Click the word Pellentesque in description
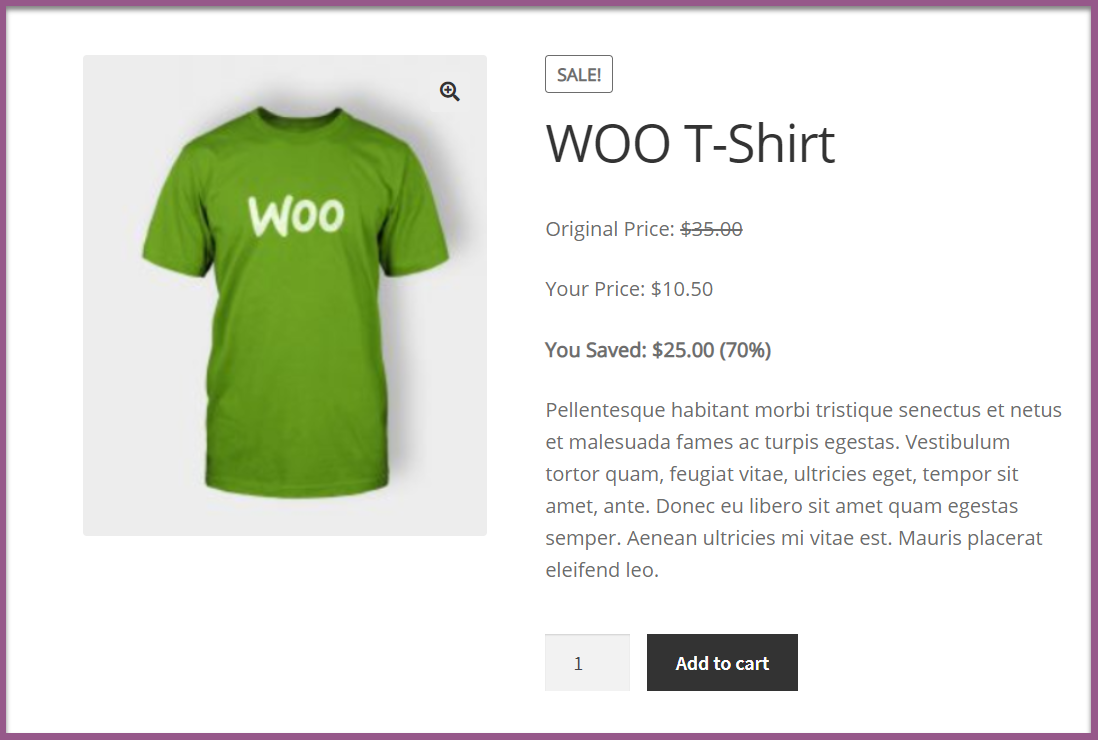 [606, 410]
